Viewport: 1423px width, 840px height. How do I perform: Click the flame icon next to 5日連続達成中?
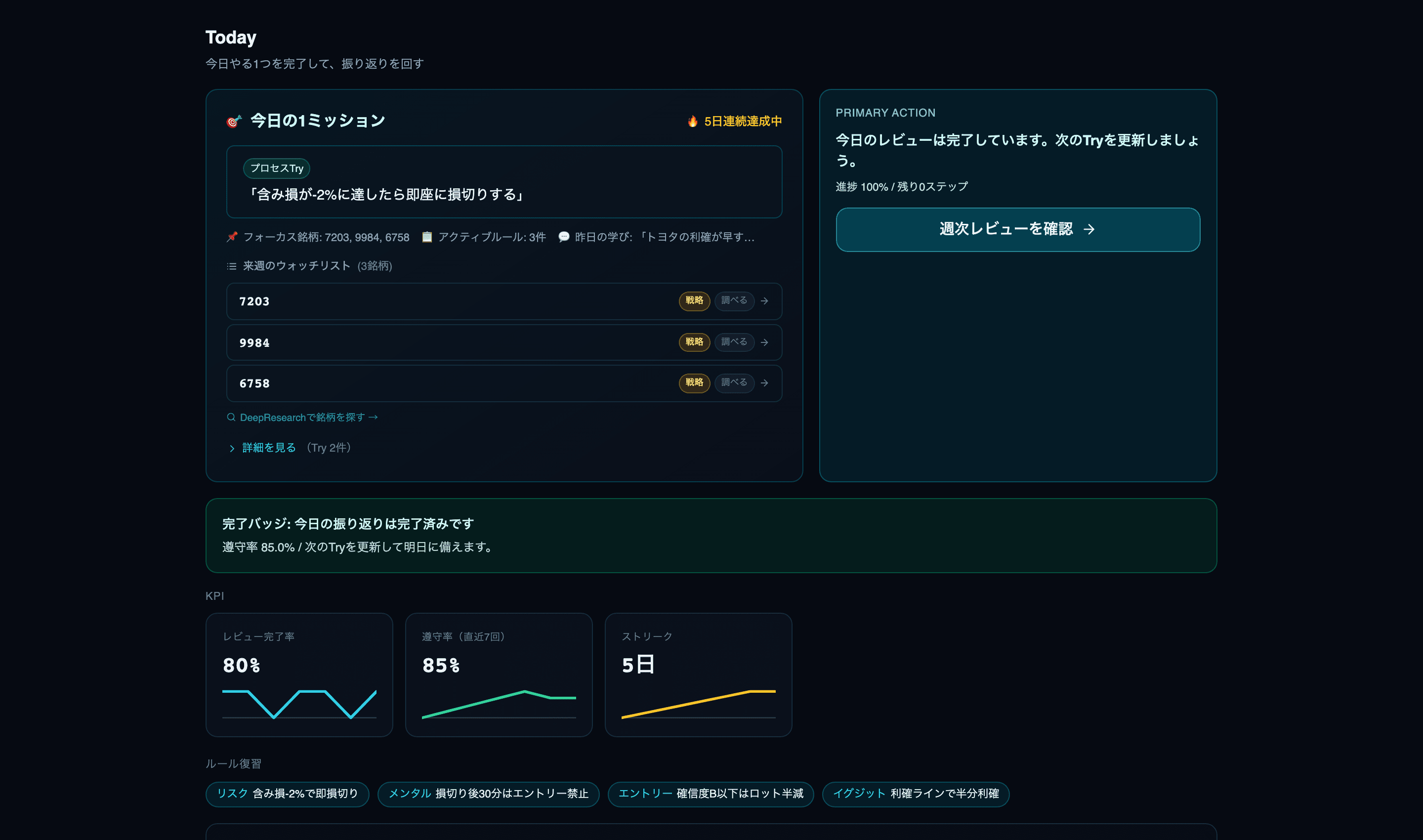(692, 121)
